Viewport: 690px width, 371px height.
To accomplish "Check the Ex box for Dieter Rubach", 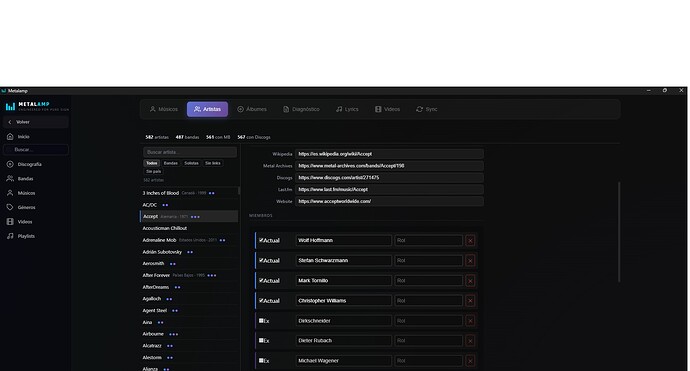I will [261, 340].
